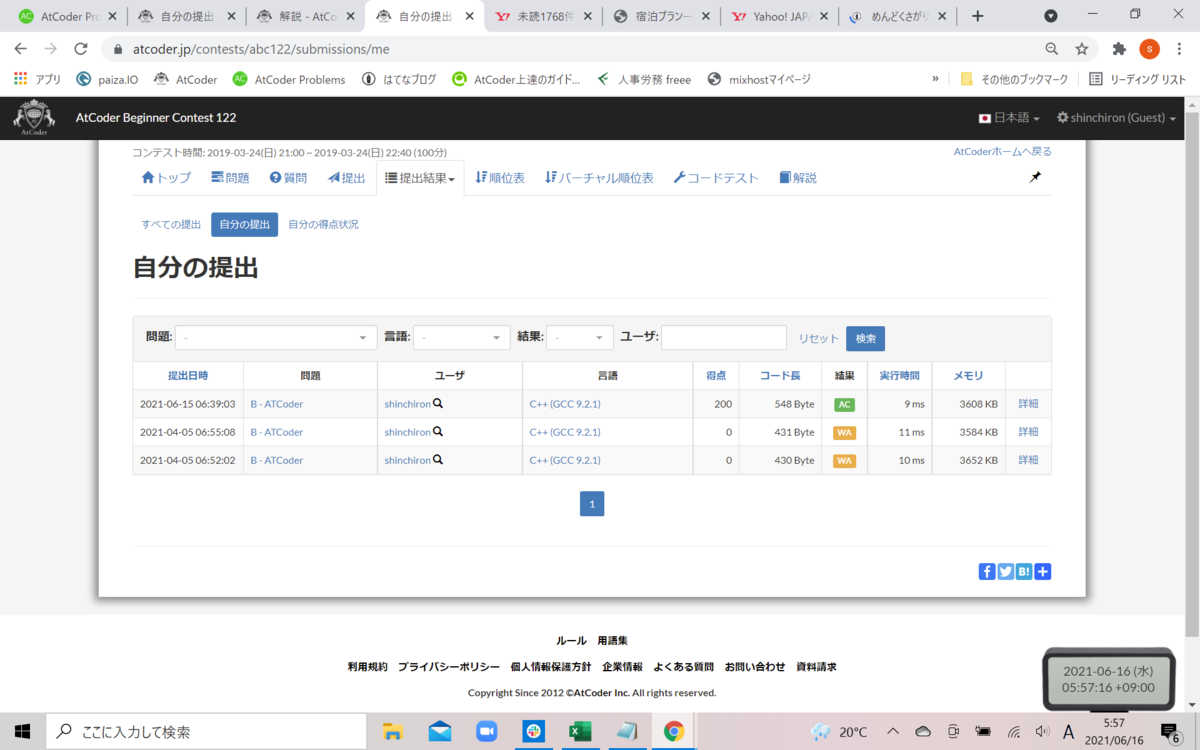Click the AtCoder logo in the header
This screenshot has height=750, width=1200.
pos(33,117)
